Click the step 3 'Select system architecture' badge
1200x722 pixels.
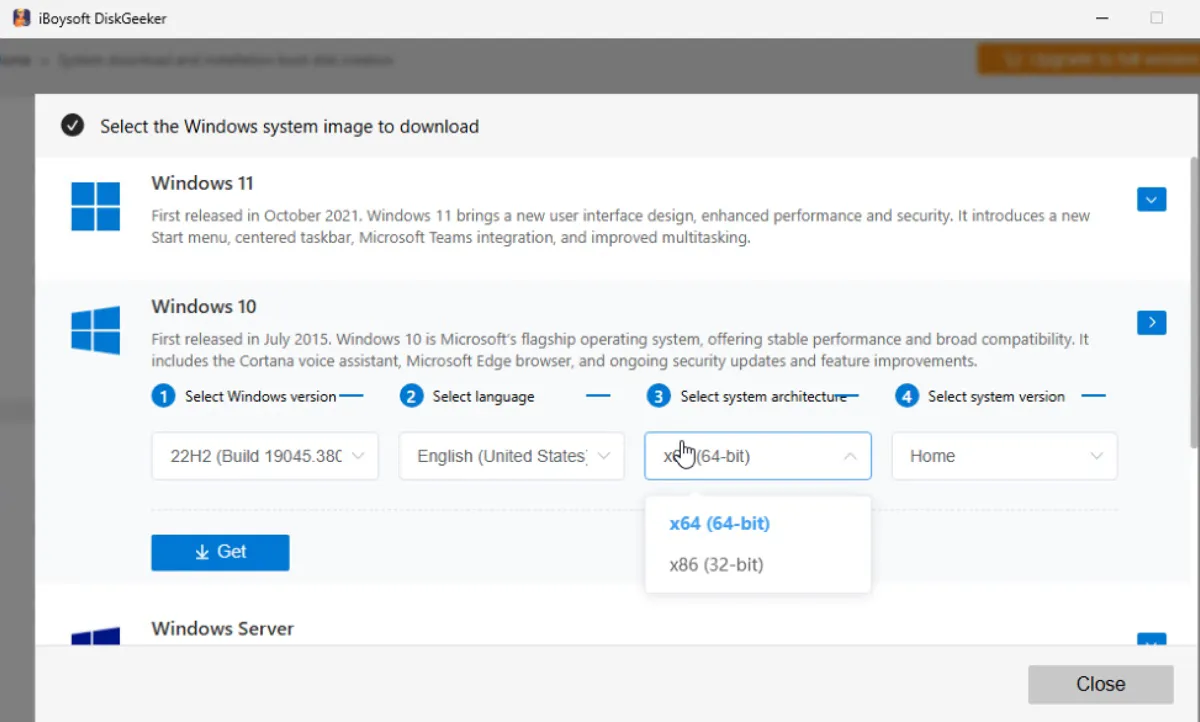coord(658,396)
